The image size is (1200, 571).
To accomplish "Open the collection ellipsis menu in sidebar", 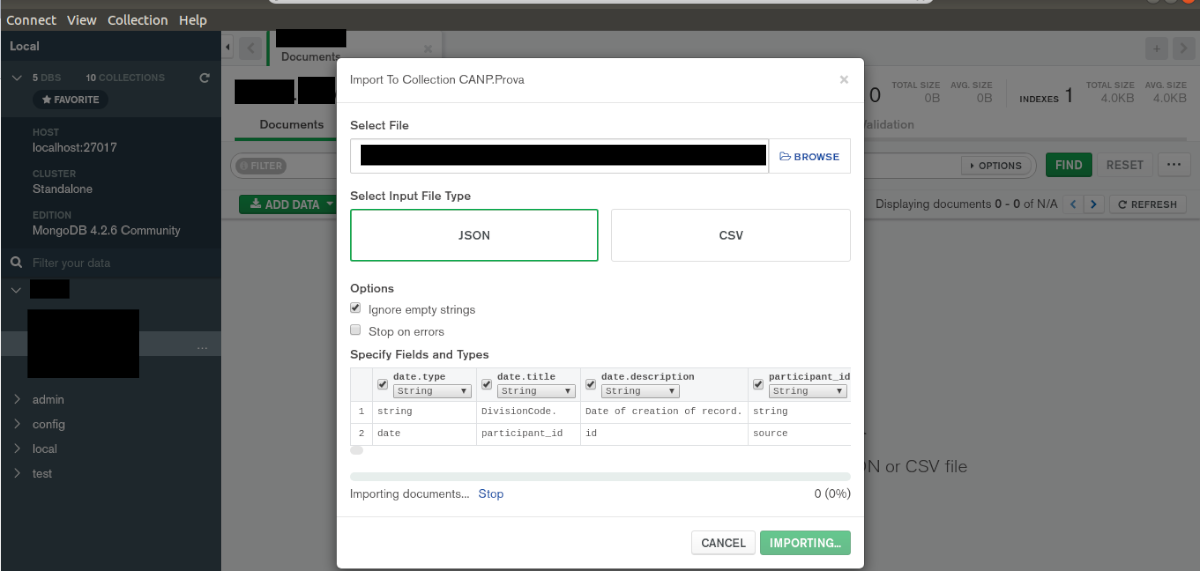I will [x=202, y=347].
